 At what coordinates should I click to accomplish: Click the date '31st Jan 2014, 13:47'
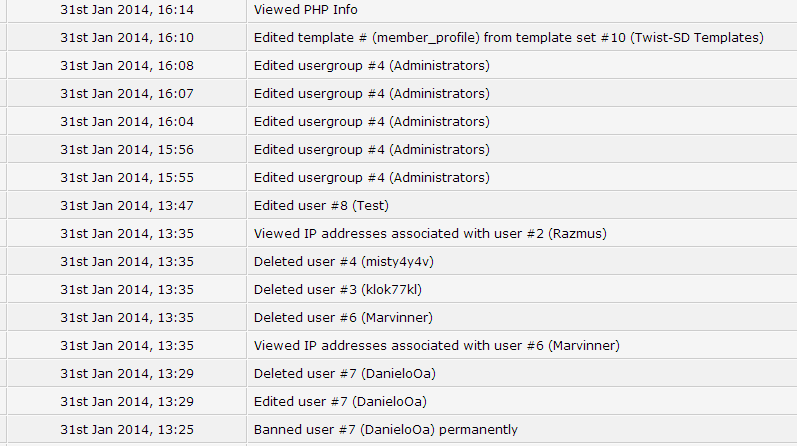tap(127, 205)
